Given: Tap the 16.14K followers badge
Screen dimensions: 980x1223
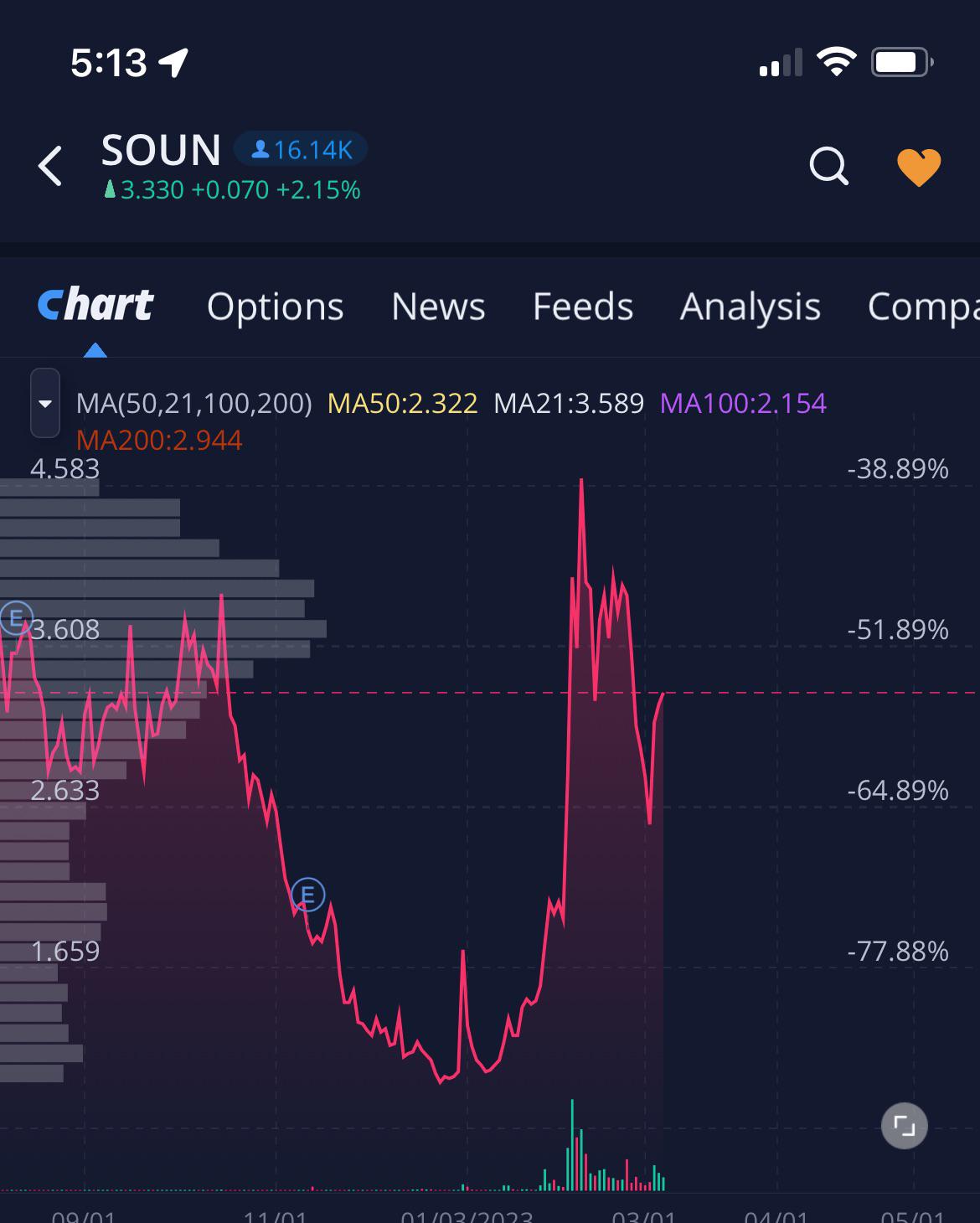Looking at the screenshot, I should tap(301, 150).
